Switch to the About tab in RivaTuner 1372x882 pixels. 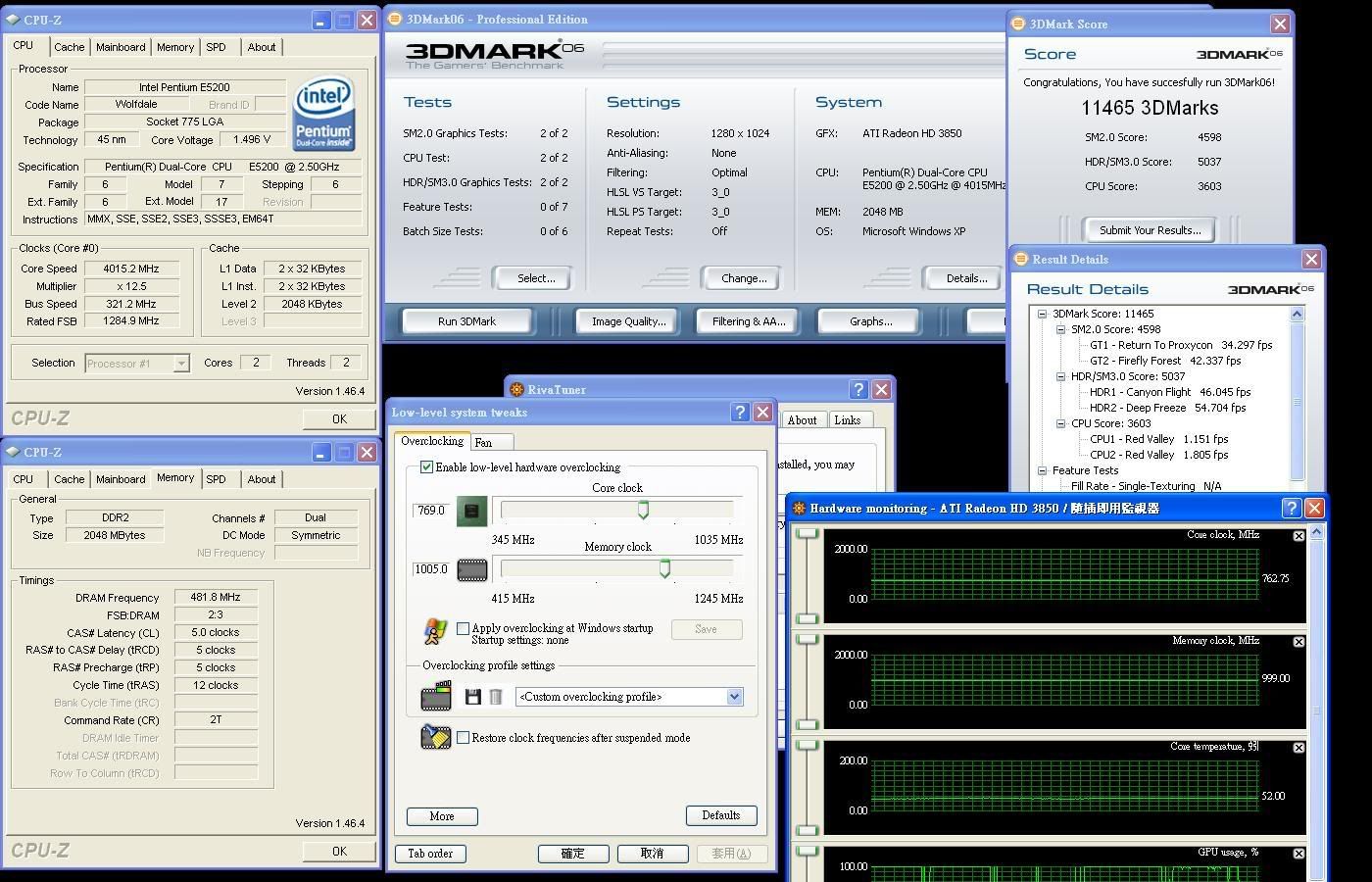point(802,420)
